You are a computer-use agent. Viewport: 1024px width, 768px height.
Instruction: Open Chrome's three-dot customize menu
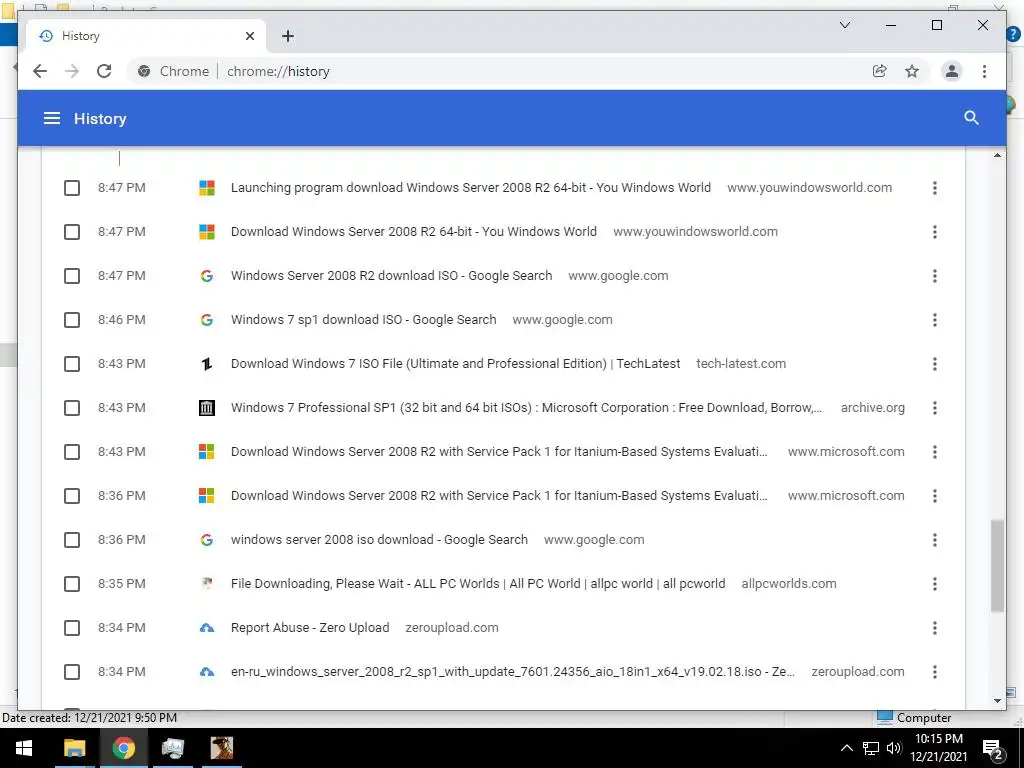(x=984, y=71)
